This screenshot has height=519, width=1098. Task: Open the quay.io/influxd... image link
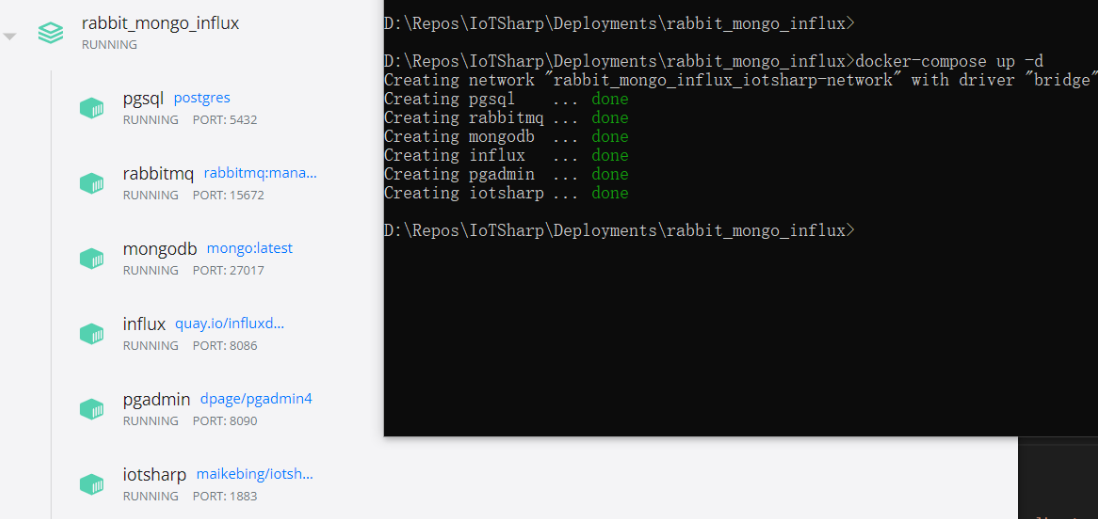(x=230, y=324)
